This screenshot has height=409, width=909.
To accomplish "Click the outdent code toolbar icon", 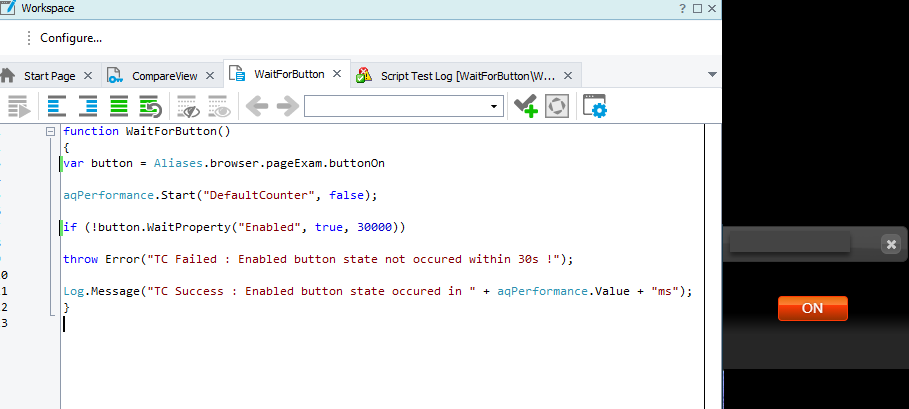I will [x=57, y=106].
